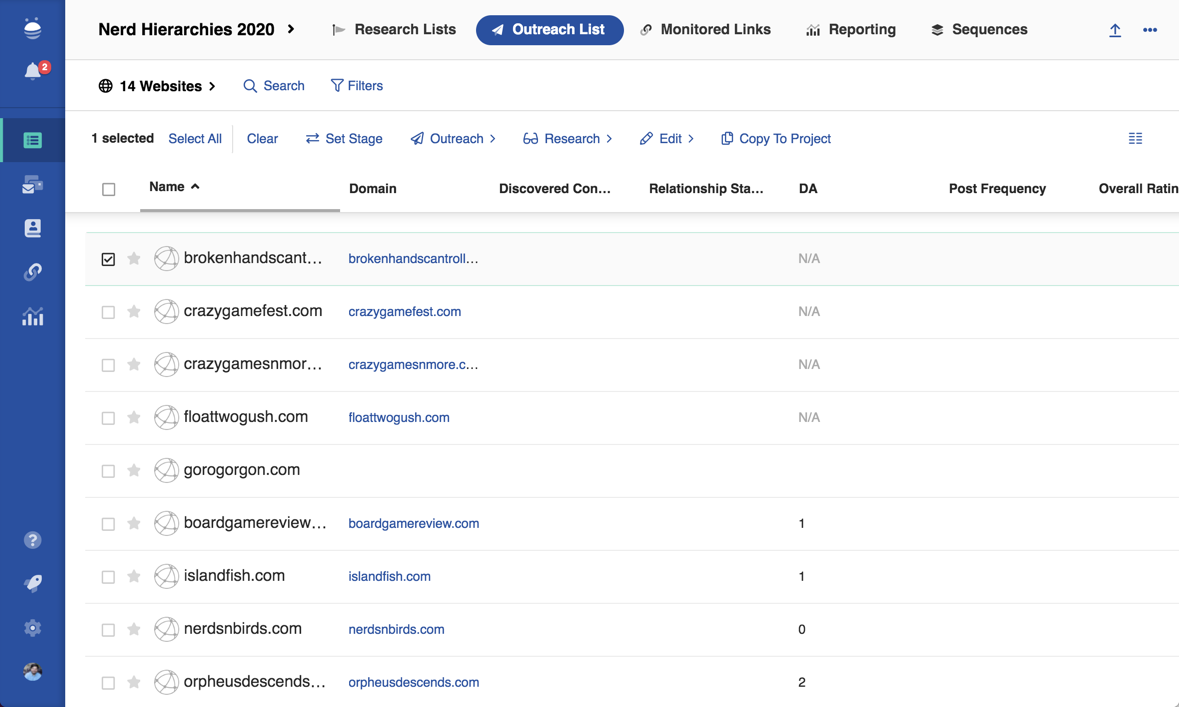This screenshot has height=707, width=1179.
Task: Check the islandfish.com row checkbox
Action: (108, 577)
